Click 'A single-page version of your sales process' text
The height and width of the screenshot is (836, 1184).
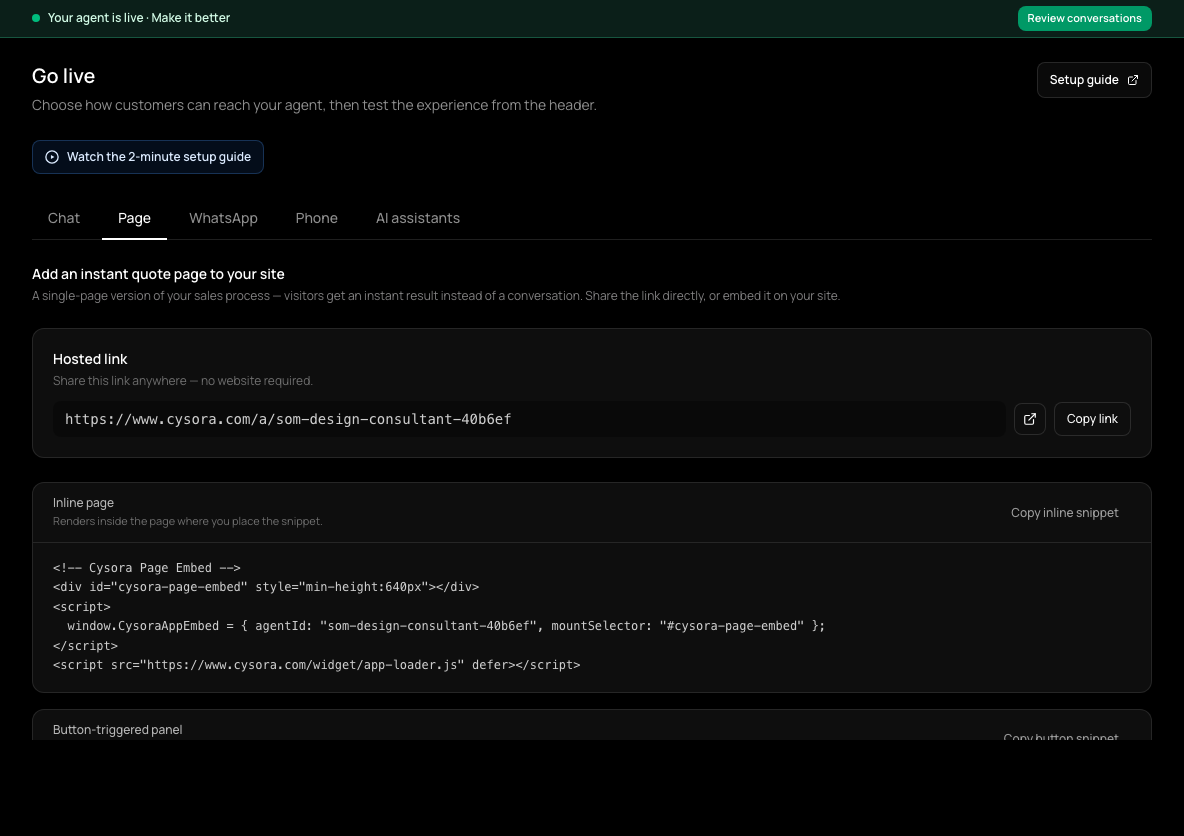[x=436, y=296]
